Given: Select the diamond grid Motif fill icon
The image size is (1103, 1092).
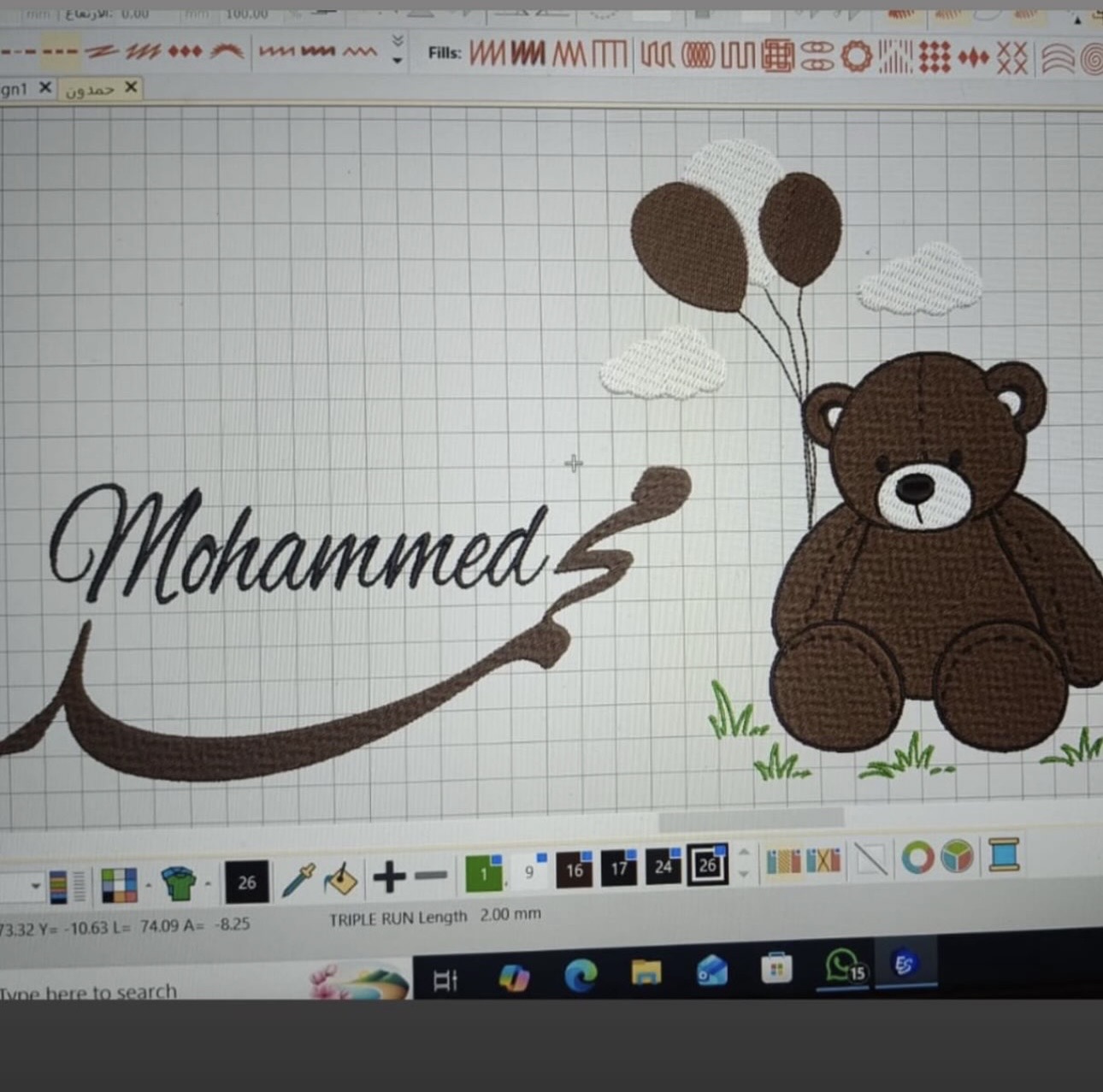Looking at the screenshot, I should pyautogui.click(x=935, y=58).
